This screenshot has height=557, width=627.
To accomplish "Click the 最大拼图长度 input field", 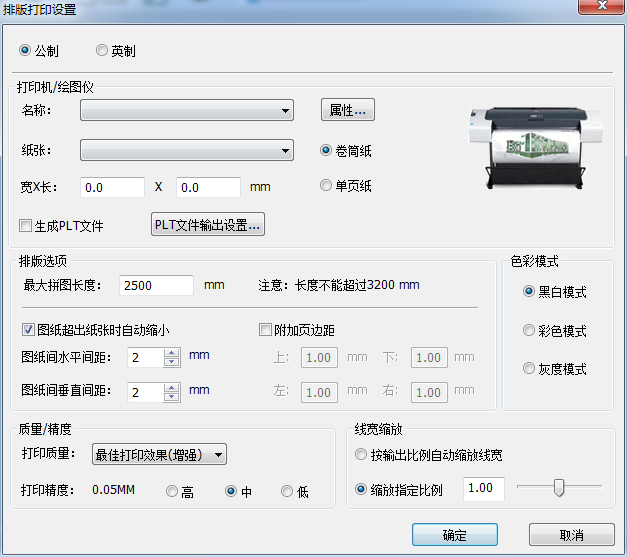I will [156, 285].
